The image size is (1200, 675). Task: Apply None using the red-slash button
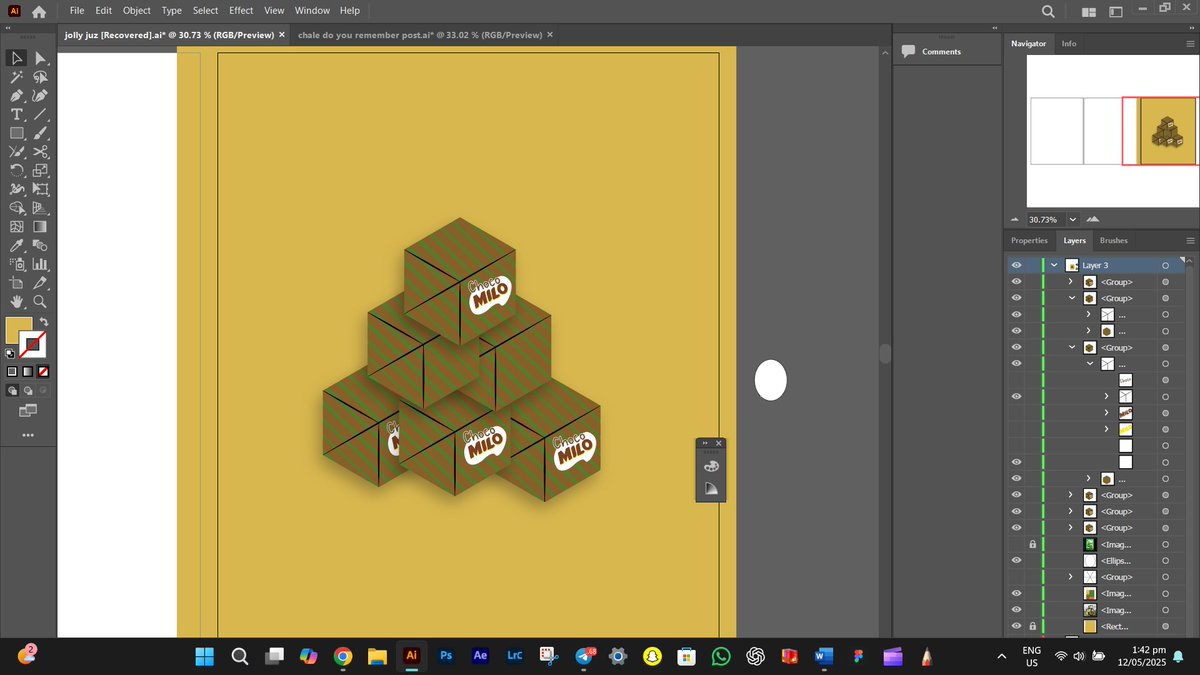click(x=42, y=371)
